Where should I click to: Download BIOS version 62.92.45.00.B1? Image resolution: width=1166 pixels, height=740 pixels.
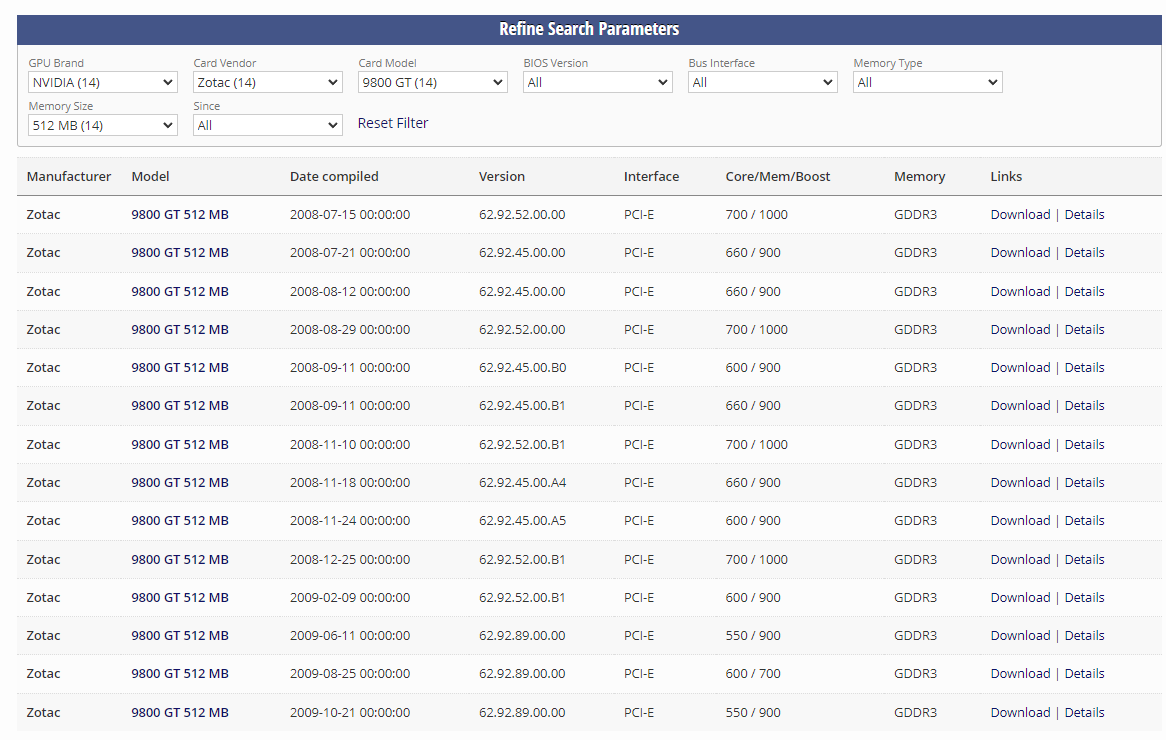[x=1020, y=406]
